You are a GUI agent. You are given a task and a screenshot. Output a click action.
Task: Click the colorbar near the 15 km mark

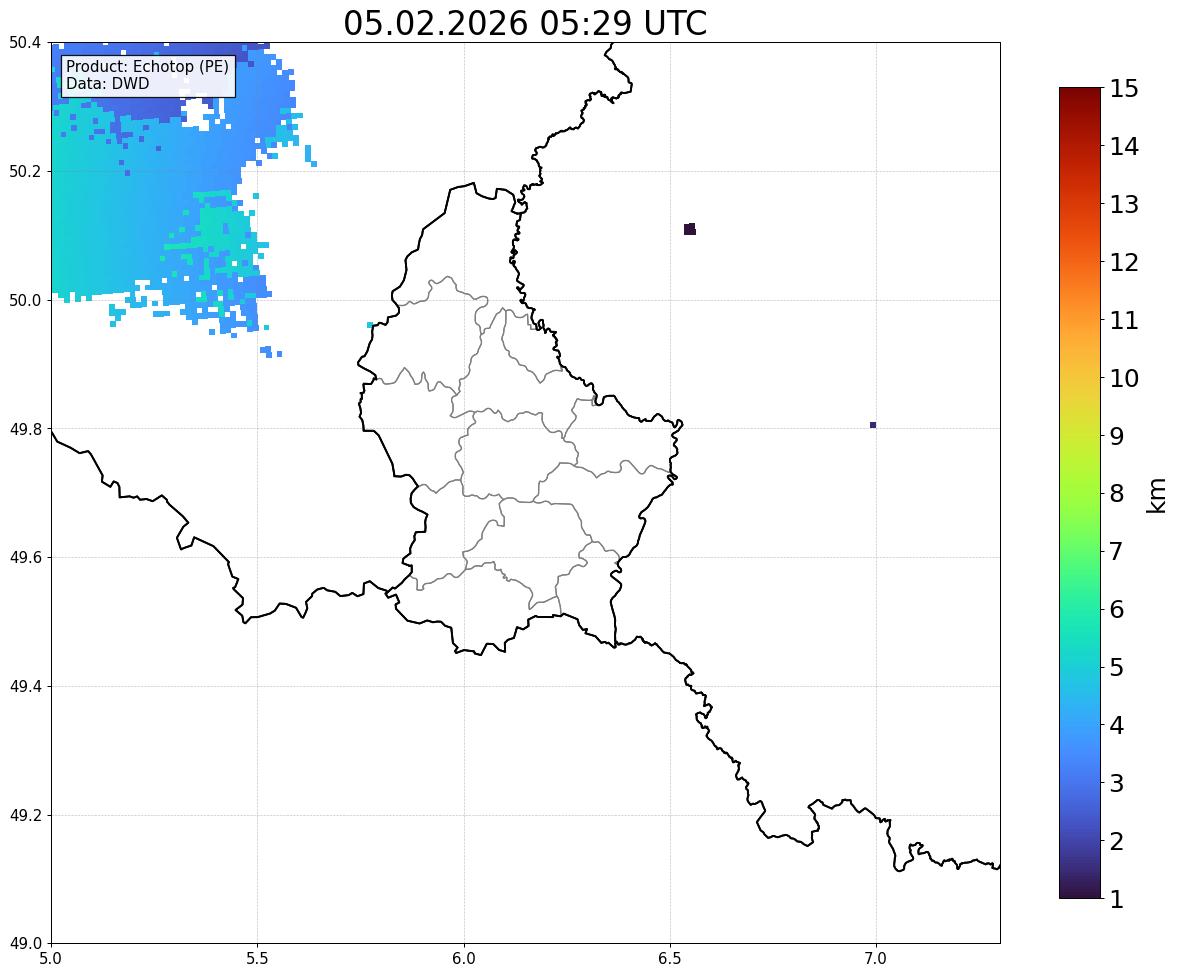pos(1080,90)
